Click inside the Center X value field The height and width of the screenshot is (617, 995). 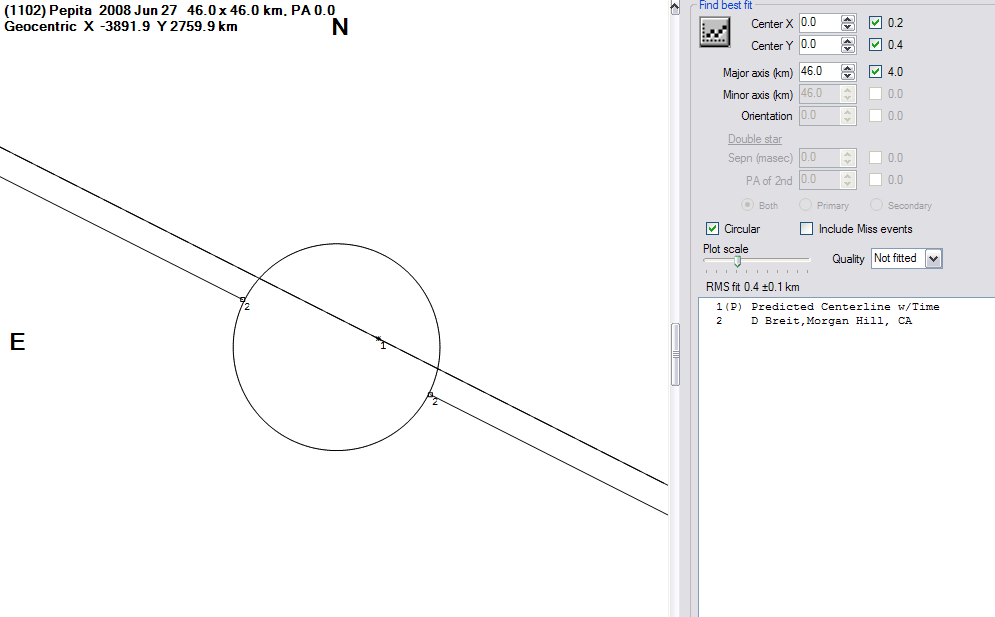[818, 22]
